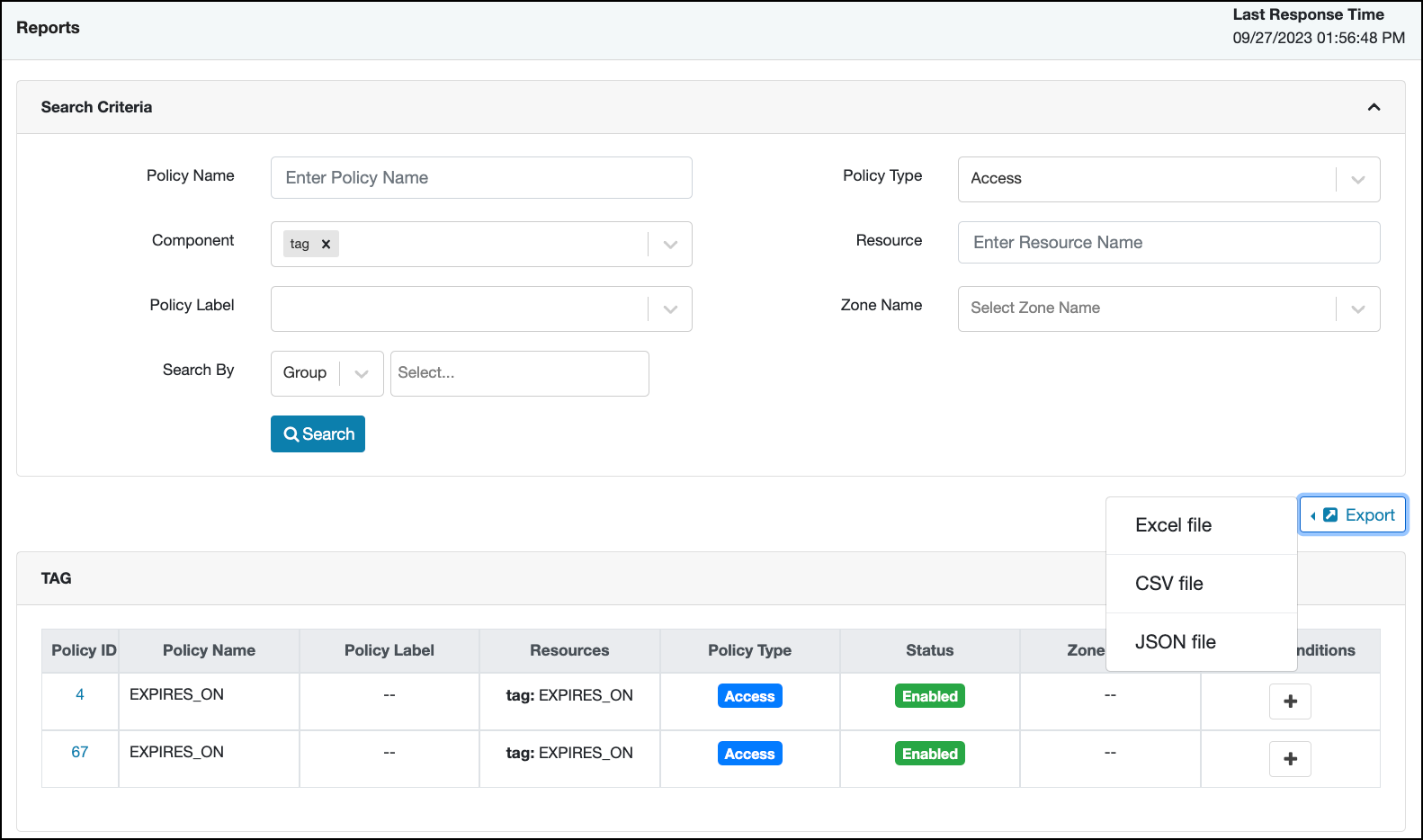Image resolution: width=1423 pixels, height=840 pixels.
Task: Remove the tag chip from Component
Action: tap(326, 245)
